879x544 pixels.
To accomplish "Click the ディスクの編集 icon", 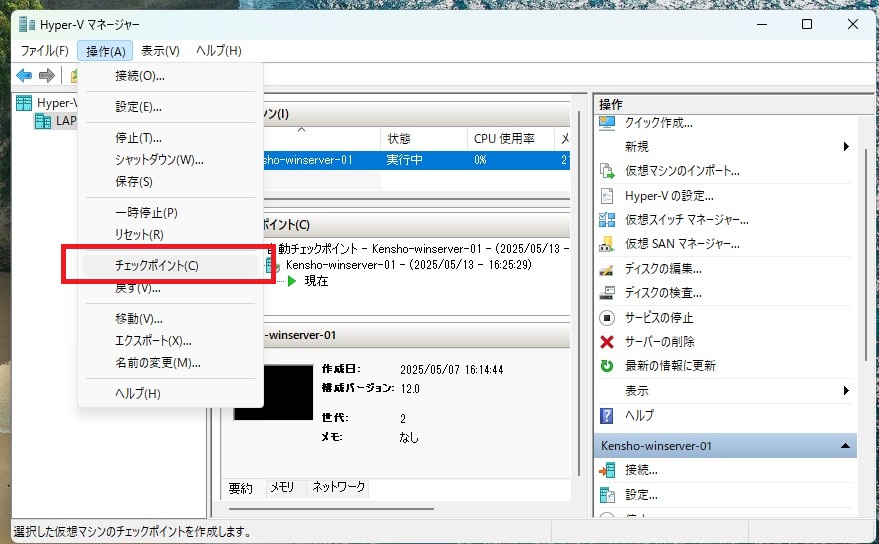I will pos(606,269).
